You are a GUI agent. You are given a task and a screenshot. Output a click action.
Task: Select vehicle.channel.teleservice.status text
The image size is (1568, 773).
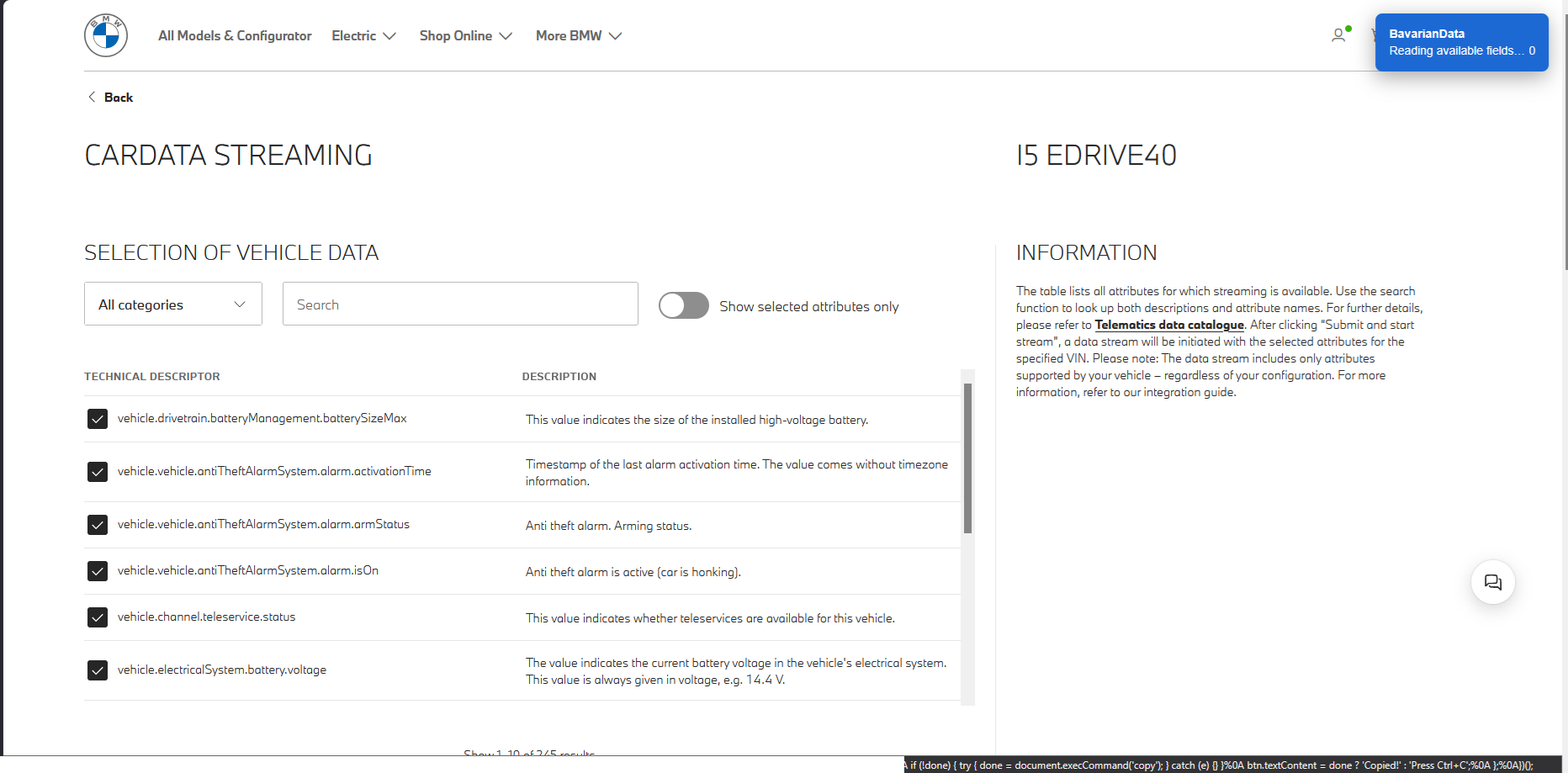tap(207, 617)
